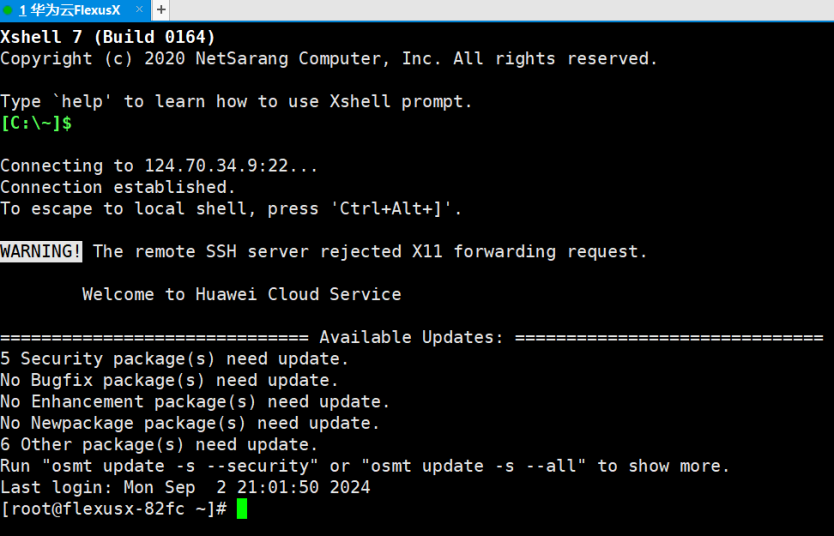The height and width of the screenshot is (536, 834).
Task: Click the Last login timestamp line
Action: pos(185,487)
